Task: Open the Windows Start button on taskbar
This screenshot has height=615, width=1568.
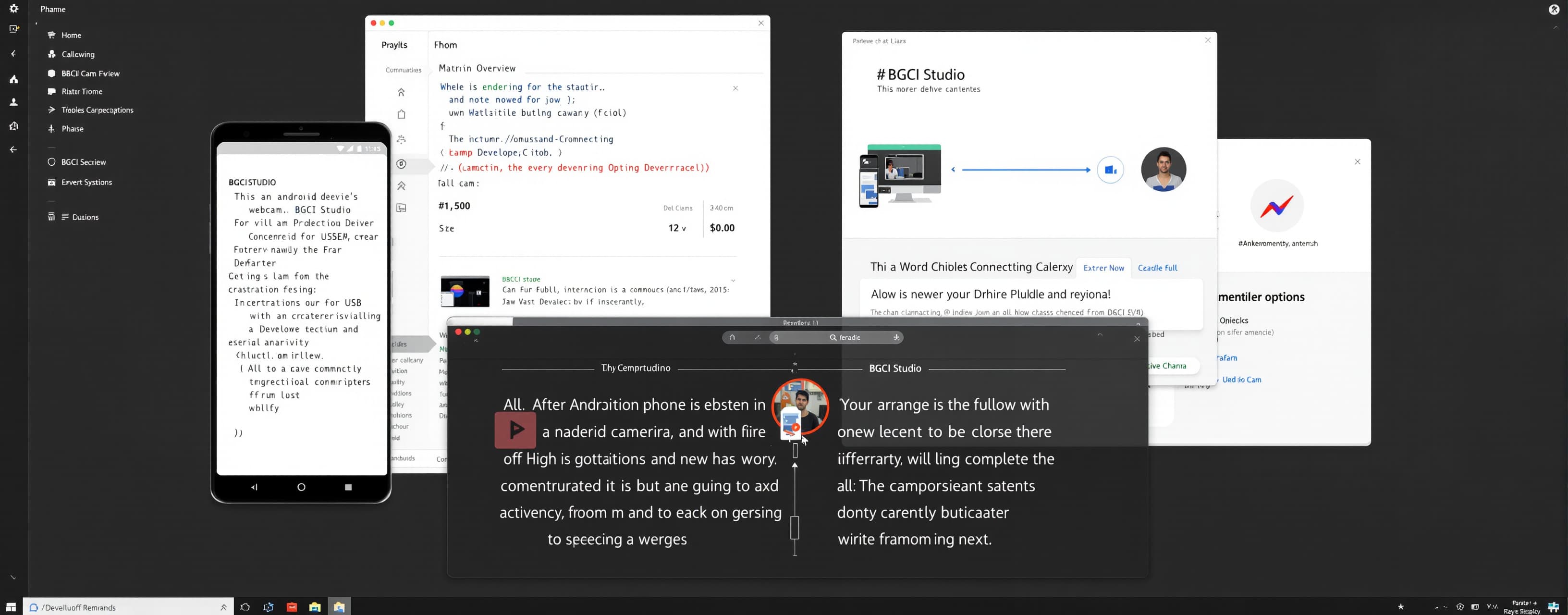Action: 11,607
